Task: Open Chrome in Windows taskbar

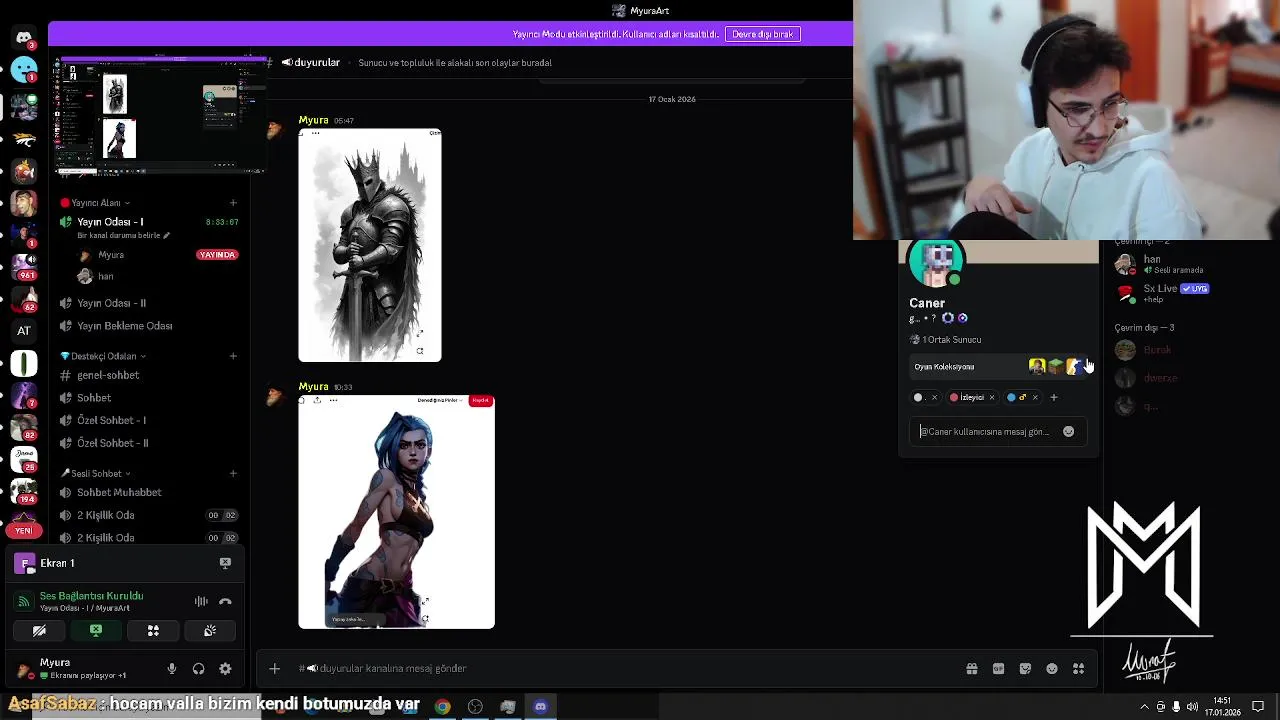Action: pyautogui.click(x=442, y=707)
